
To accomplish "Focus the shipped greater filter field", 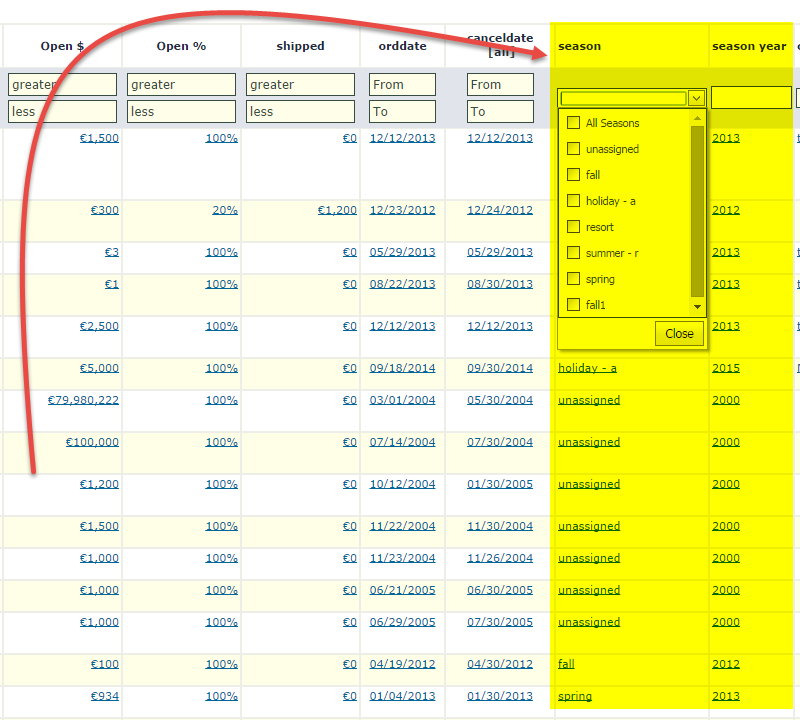I will click(300, 84).
